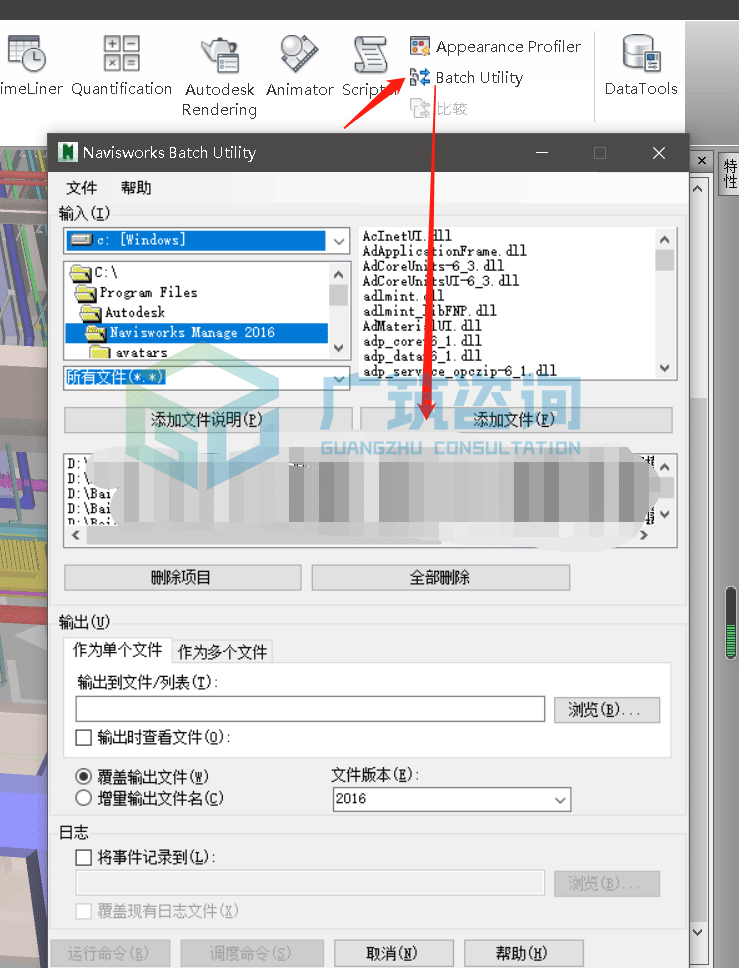
Task: Click 取消 button
Action: pos(393,953)
